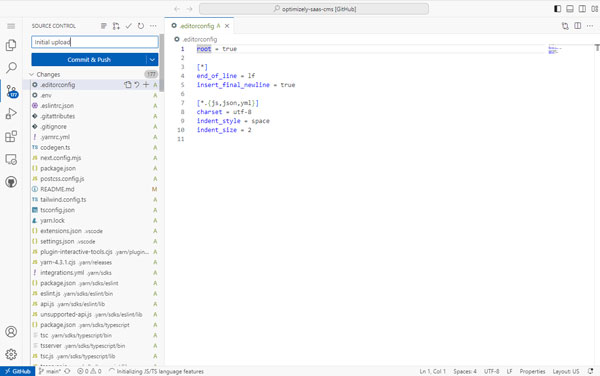
Task: Open the hamburger application menu
Action: [11, 26]
